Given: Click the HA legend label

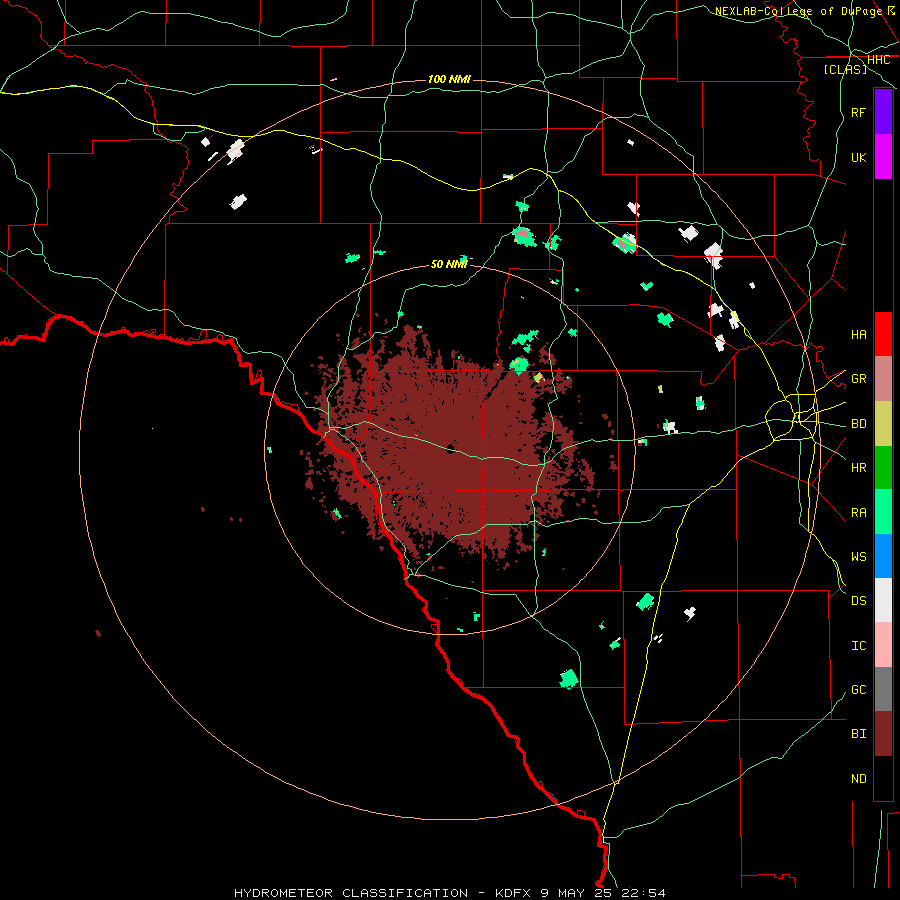Looking at the screenshot, I should 859,335.
